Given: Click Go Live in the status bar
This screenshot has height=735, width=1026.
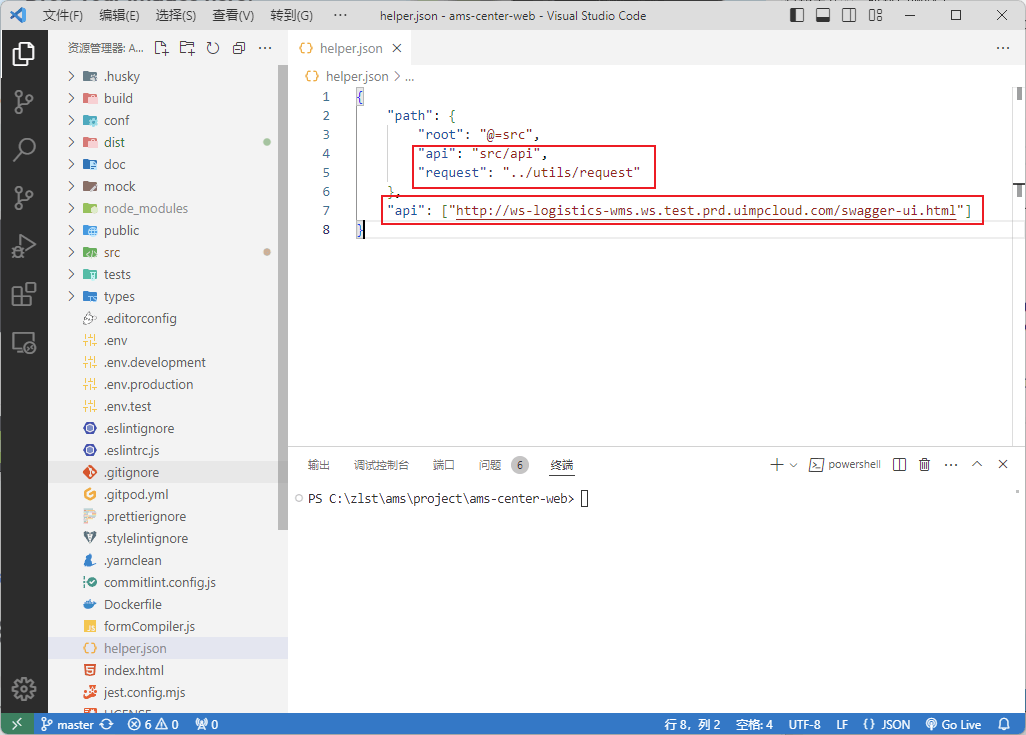Looking at the screenshot, I should (953, 723).
